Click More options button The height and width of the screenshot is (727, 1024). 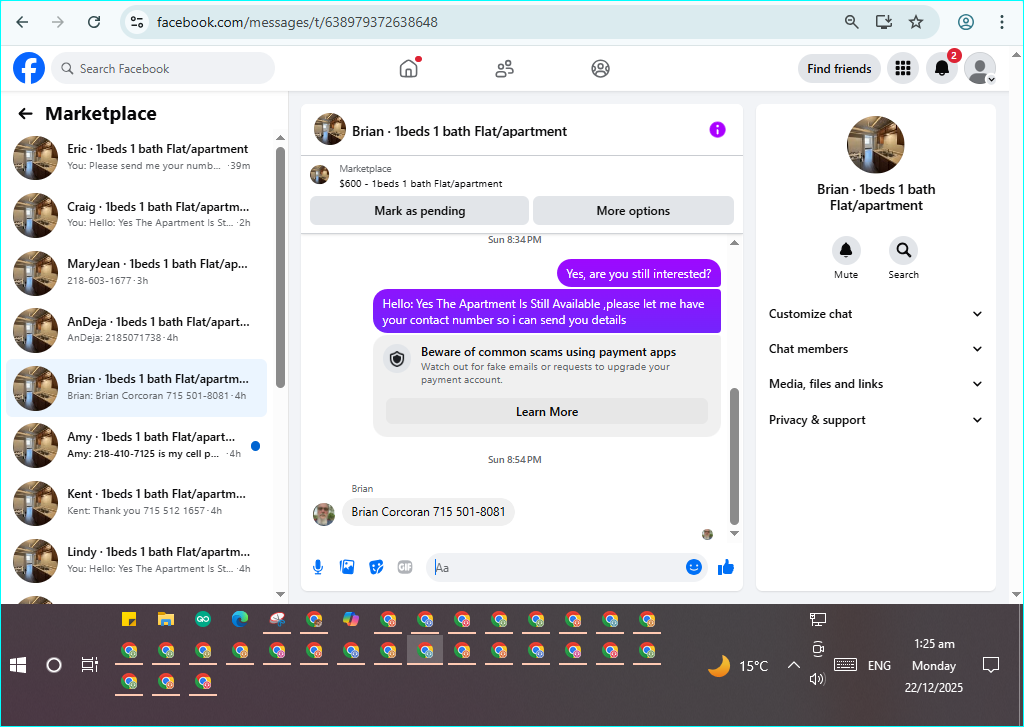tap(633, 211)
